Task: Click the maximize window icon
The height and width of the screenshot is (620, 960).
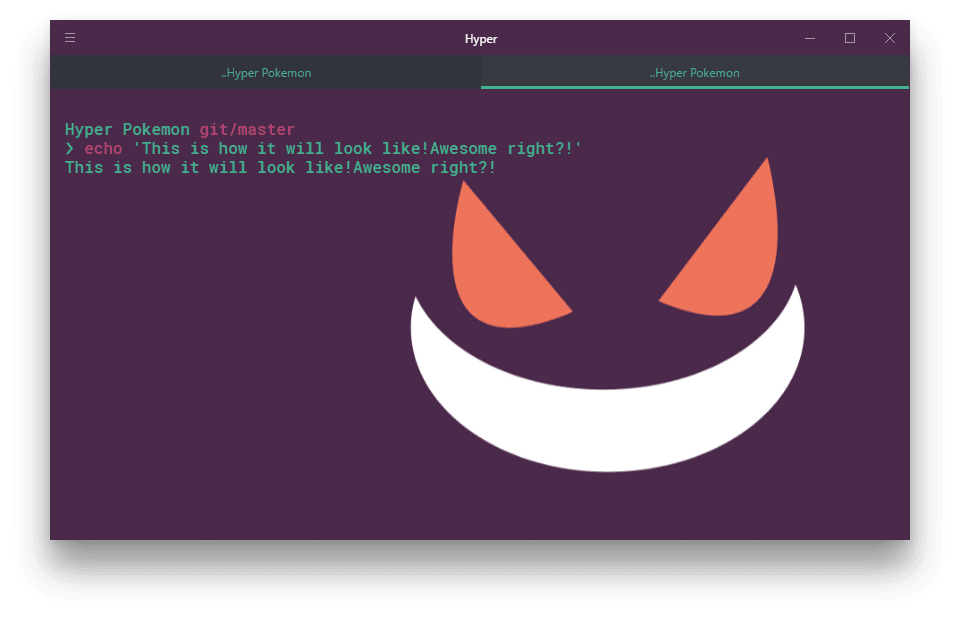Action: pyautogui.click(x=849, y=38)
